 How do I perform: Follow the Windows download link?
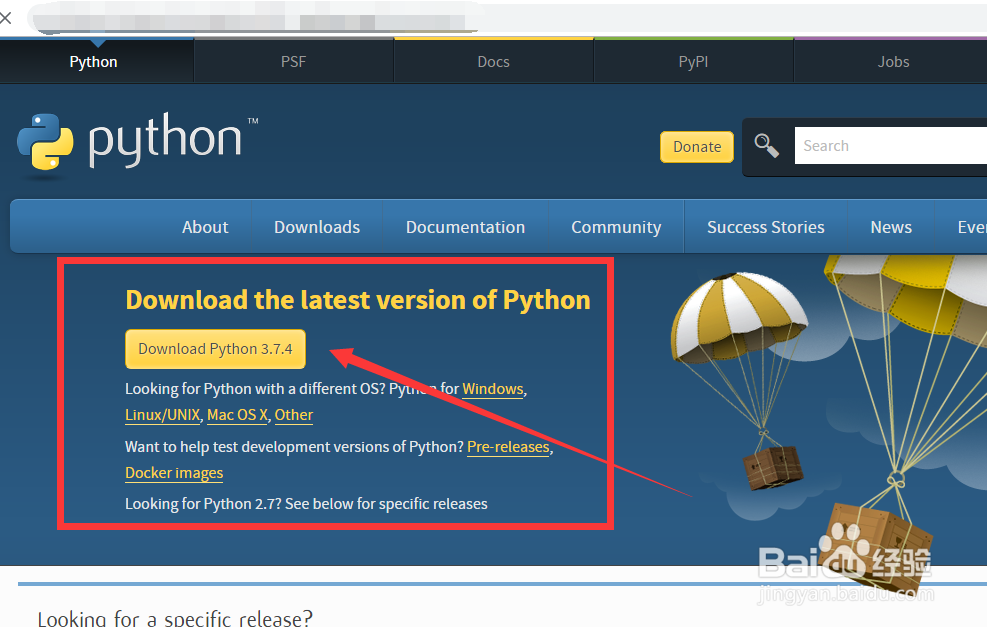(493, 389)
